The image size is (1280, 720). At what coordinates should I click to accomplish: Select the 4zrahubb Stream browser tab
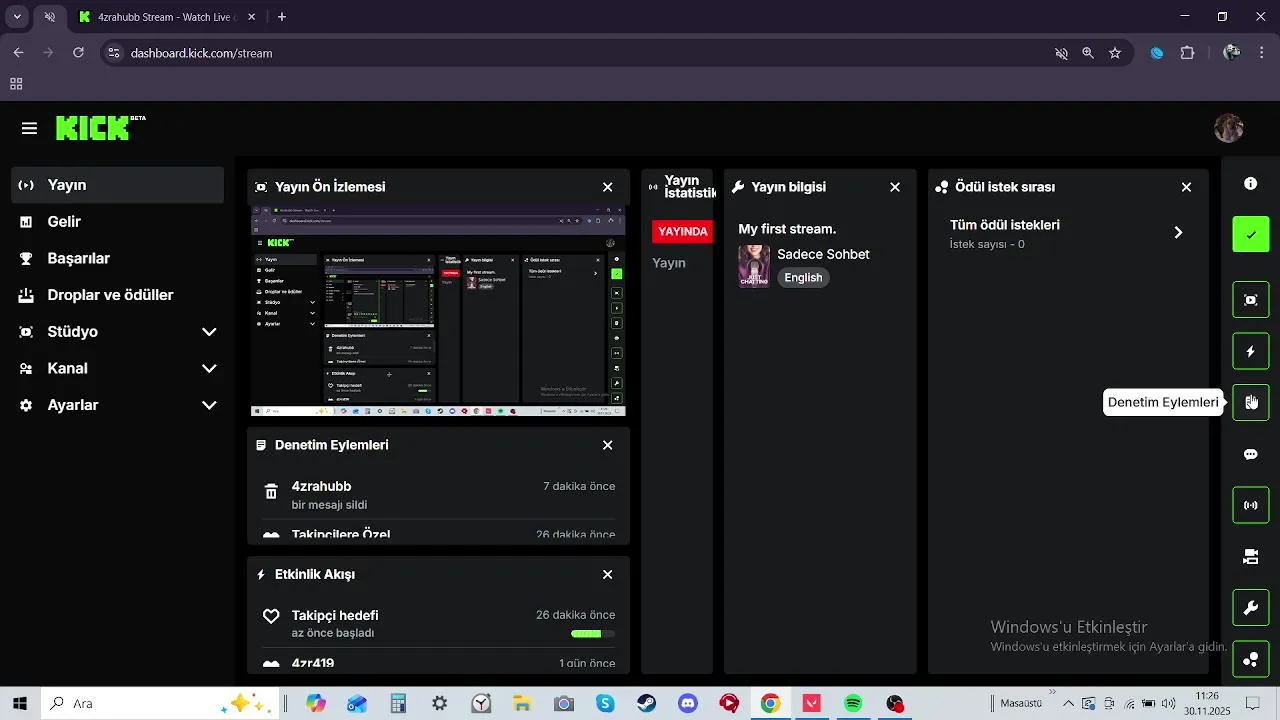coord(167,17)
